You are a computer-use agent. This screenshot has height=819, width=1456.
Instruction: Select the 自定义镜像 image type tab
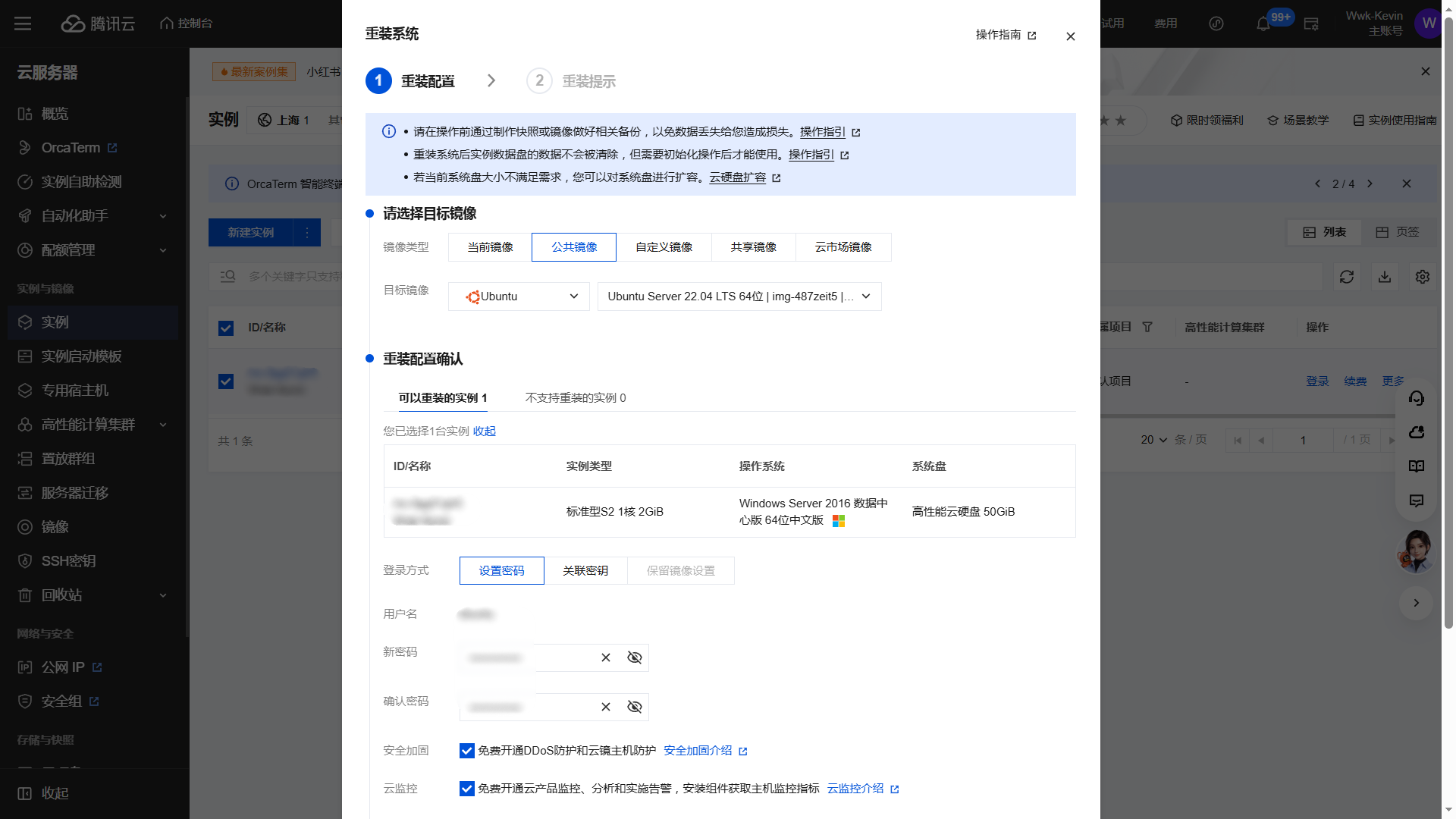pos(664,247)
